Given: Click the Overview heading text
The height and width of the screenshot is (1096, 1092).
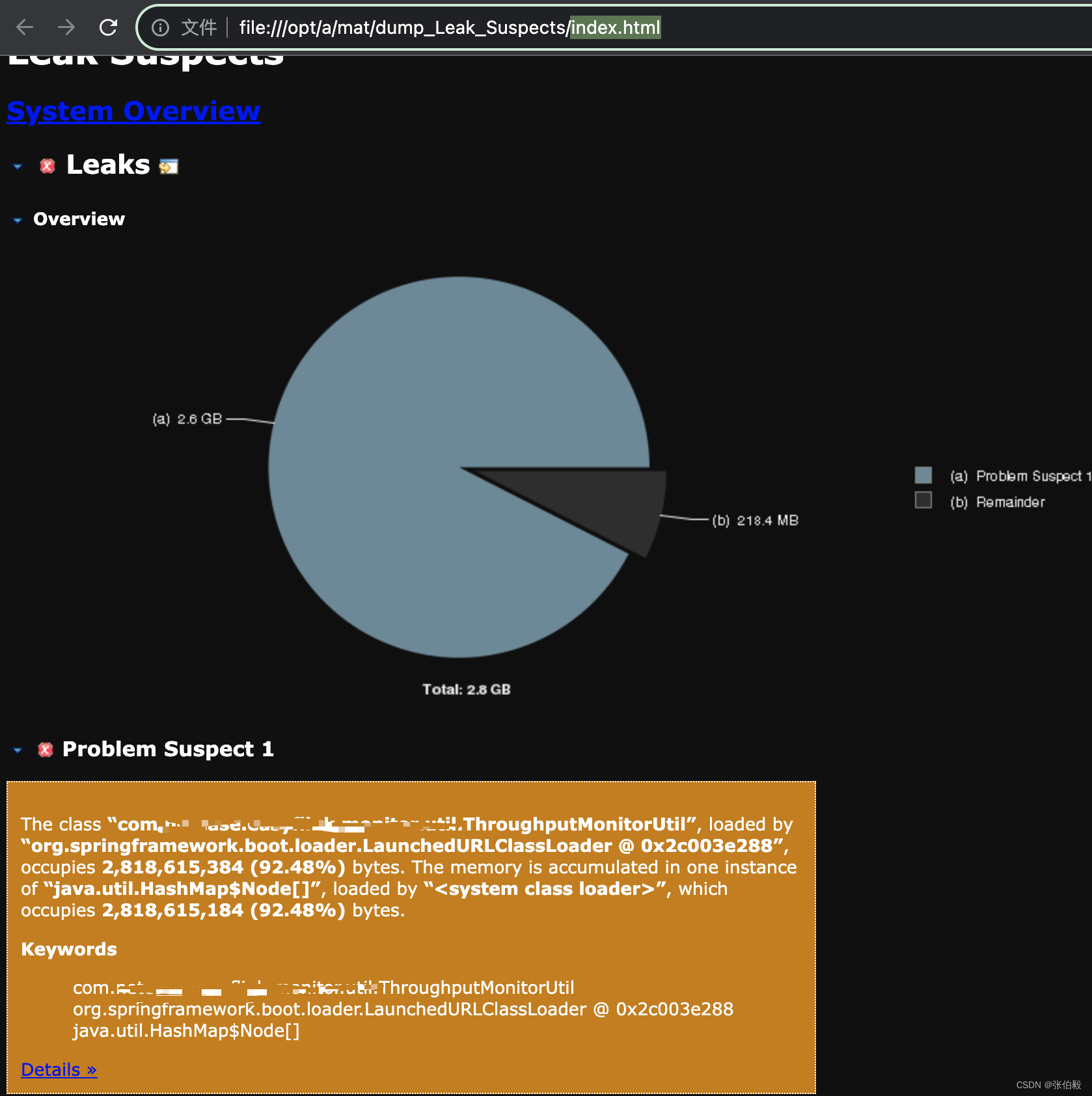Looking at the screenshot, I should point(79,219).
